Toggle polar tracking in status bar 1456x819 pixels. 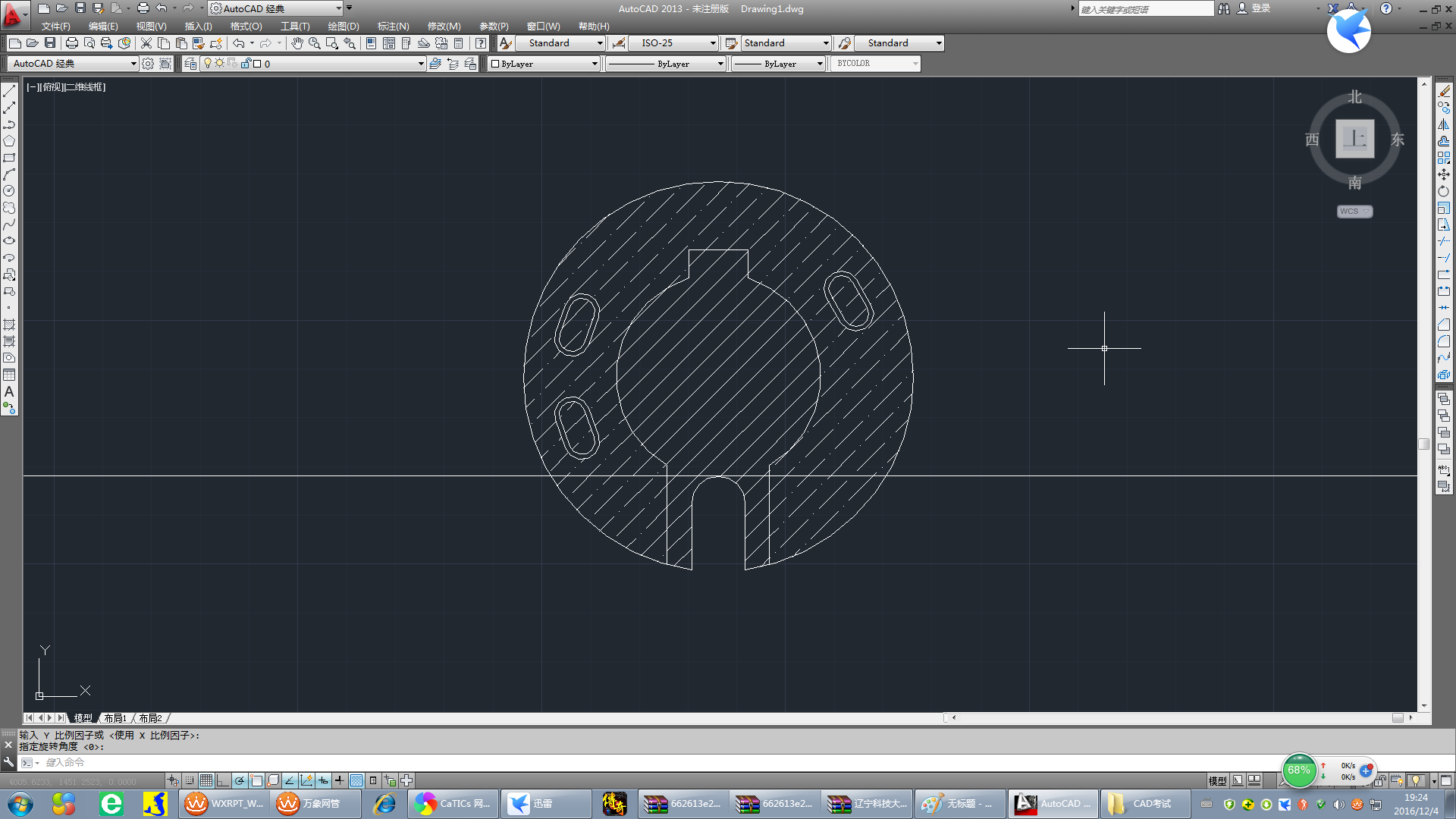240,780
